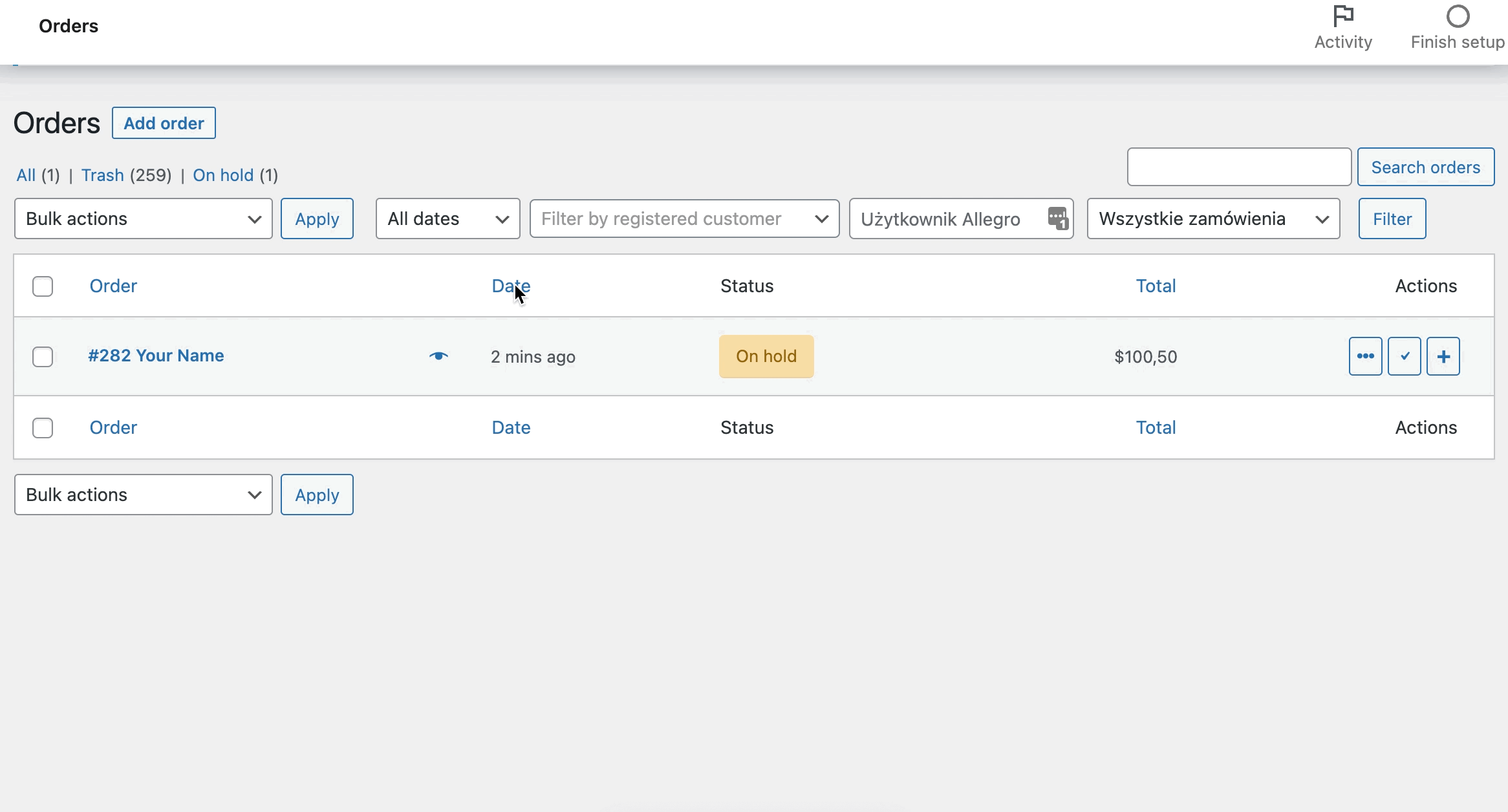The width and height of the screenshot is (1508, 812).
Task: Click the 2 mins ago date cell
Action: point(533,357)
